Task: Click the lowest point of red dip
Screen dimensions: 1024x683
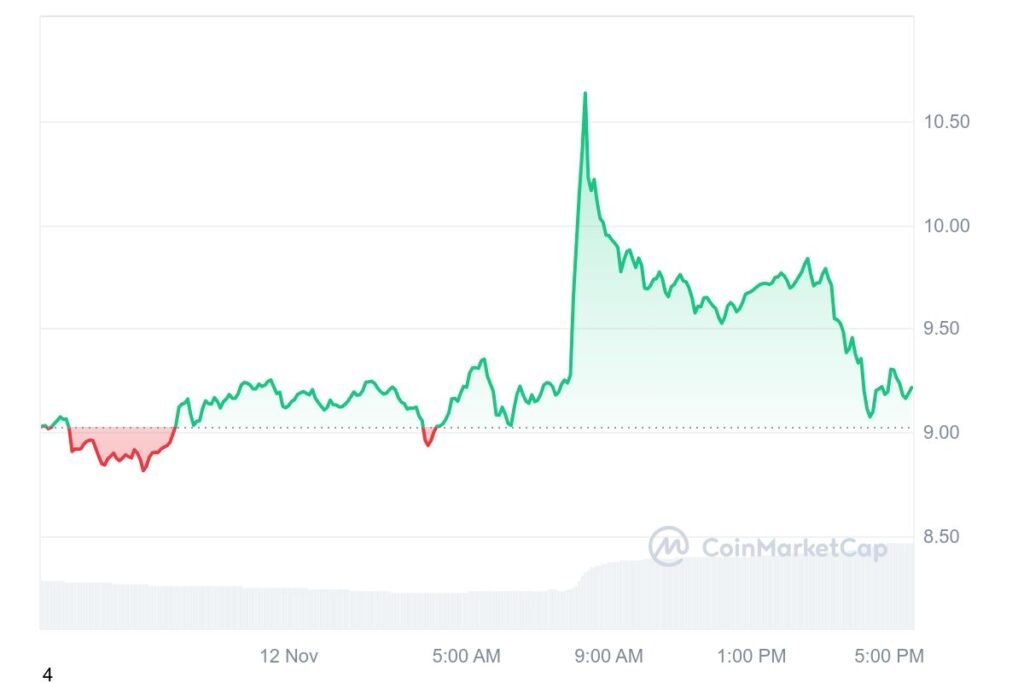Action: [x=144, y=469]
